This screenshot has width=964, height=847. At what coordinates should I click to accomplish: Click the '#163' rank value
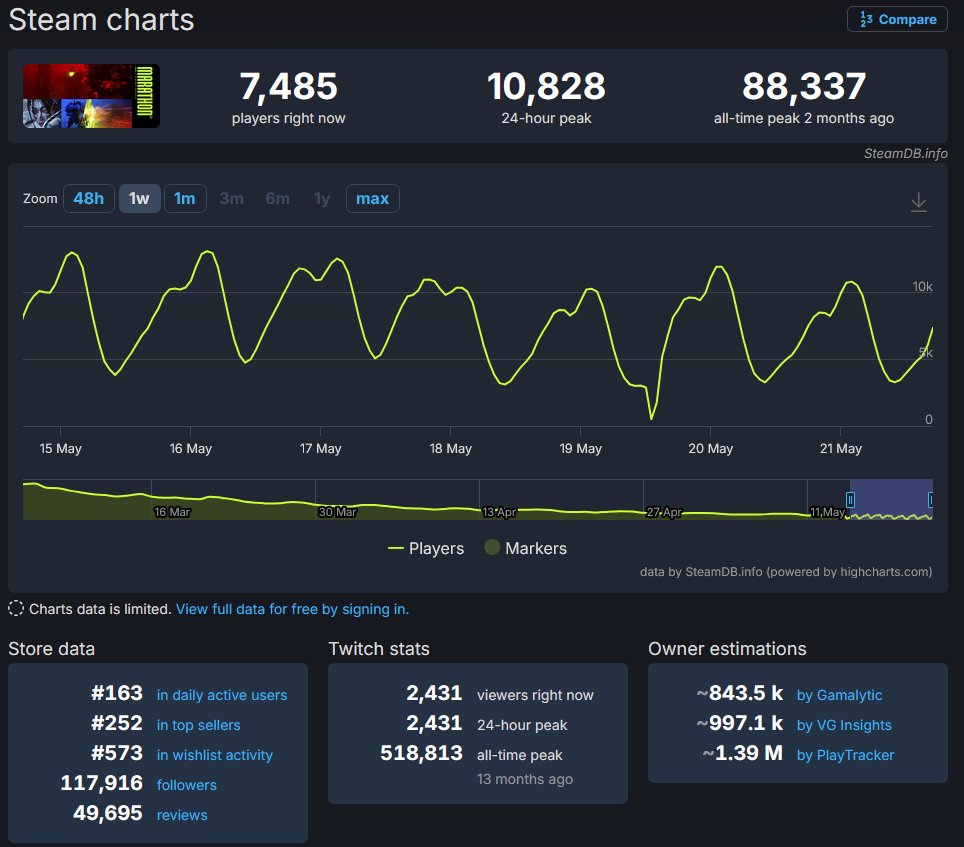pos(117,693)
